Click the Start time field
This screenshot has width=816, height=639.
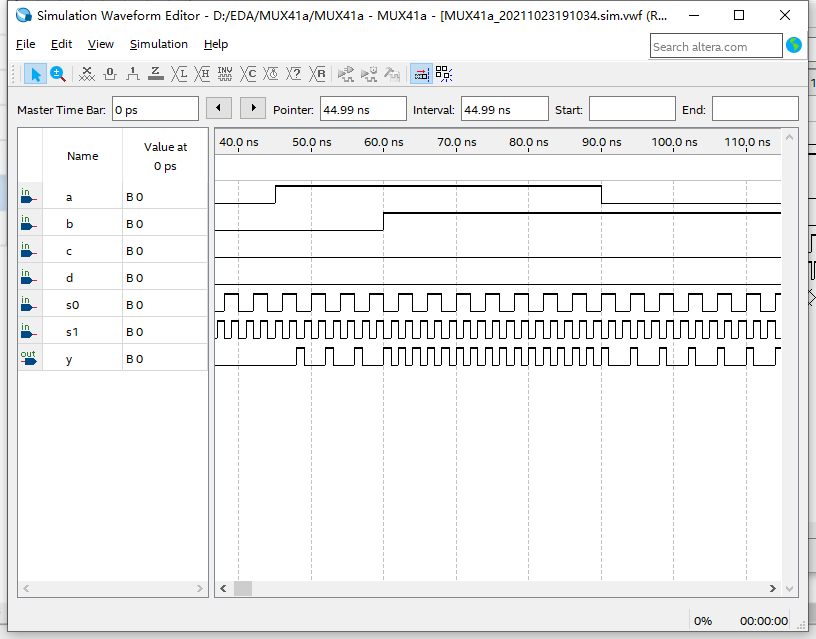click(632, 109)
